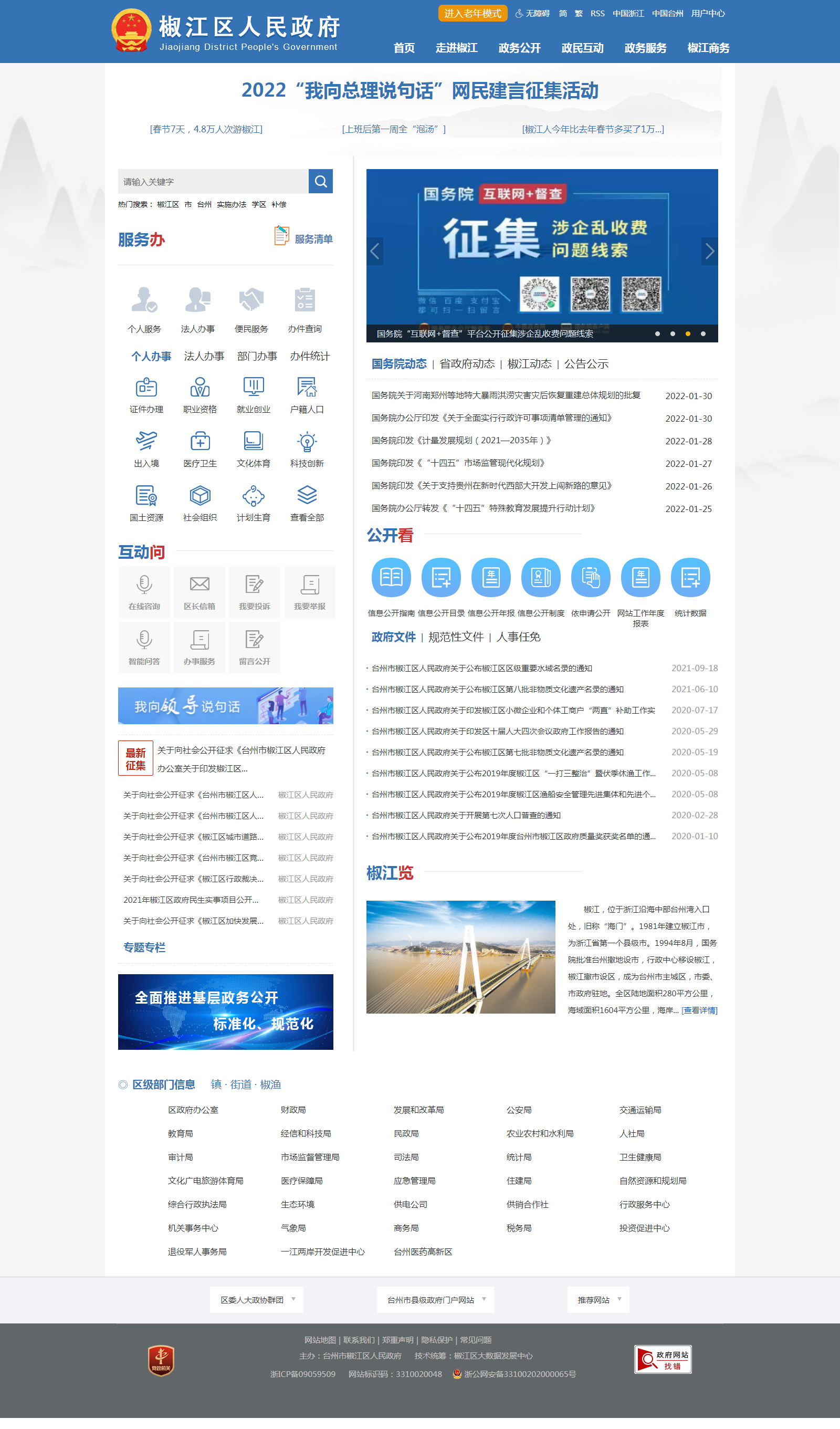Switch to 椒江动态 tab

pos(529,364)
